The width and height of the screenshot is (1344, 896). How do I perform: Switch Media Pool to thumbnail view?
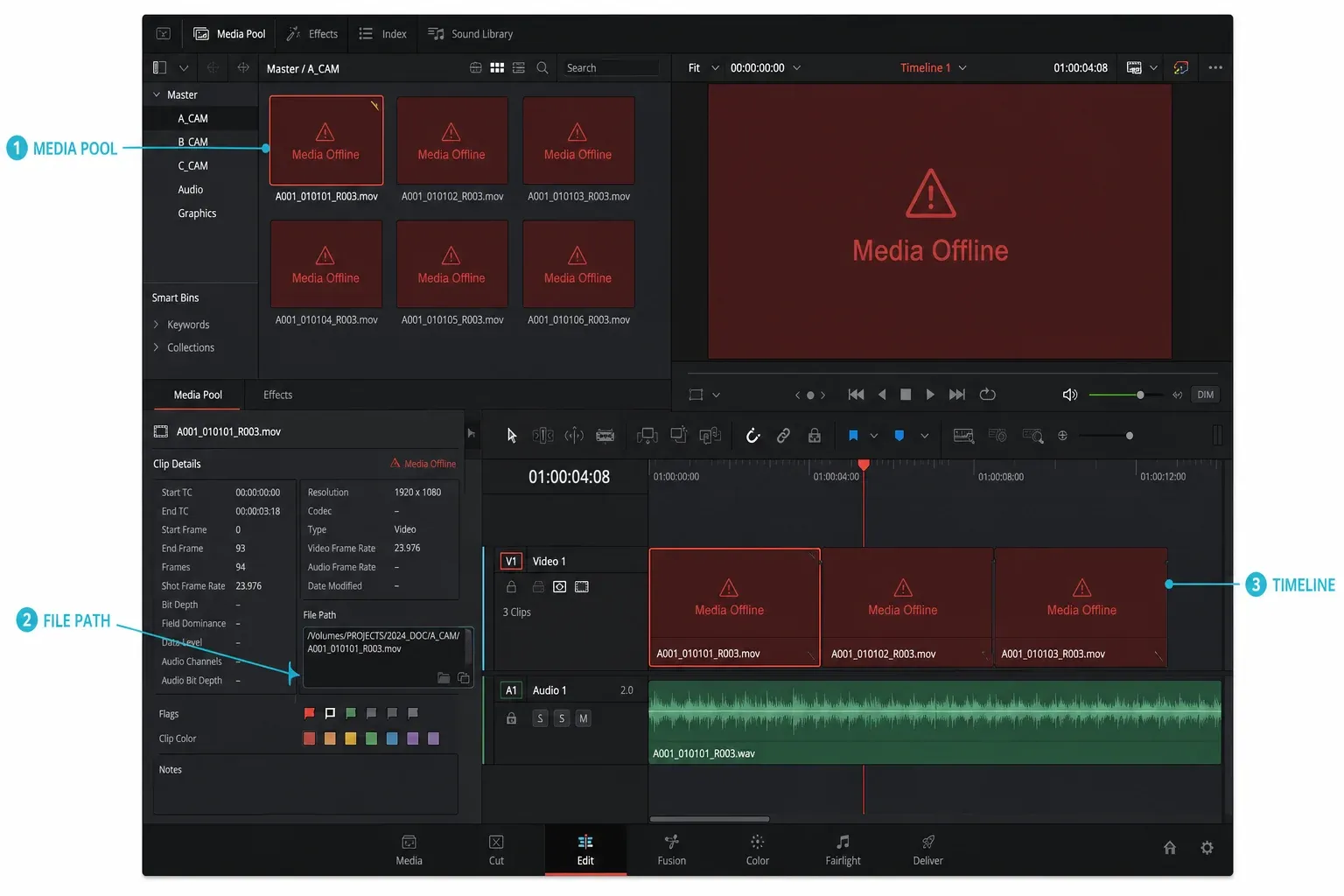click(497, 67)
